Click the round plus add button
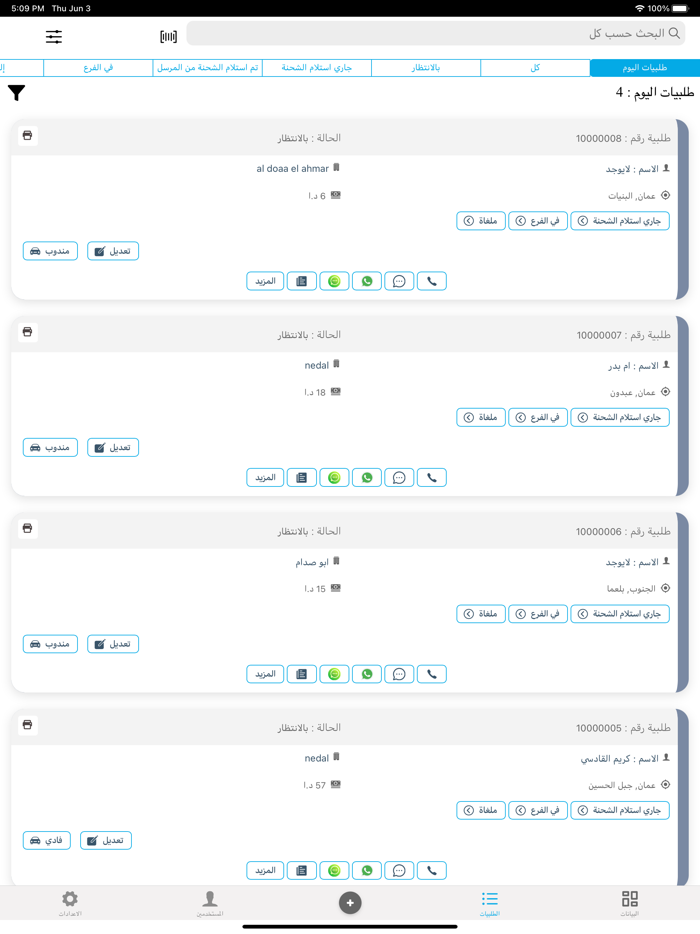The image size is (700, 934). pos(350,903)
